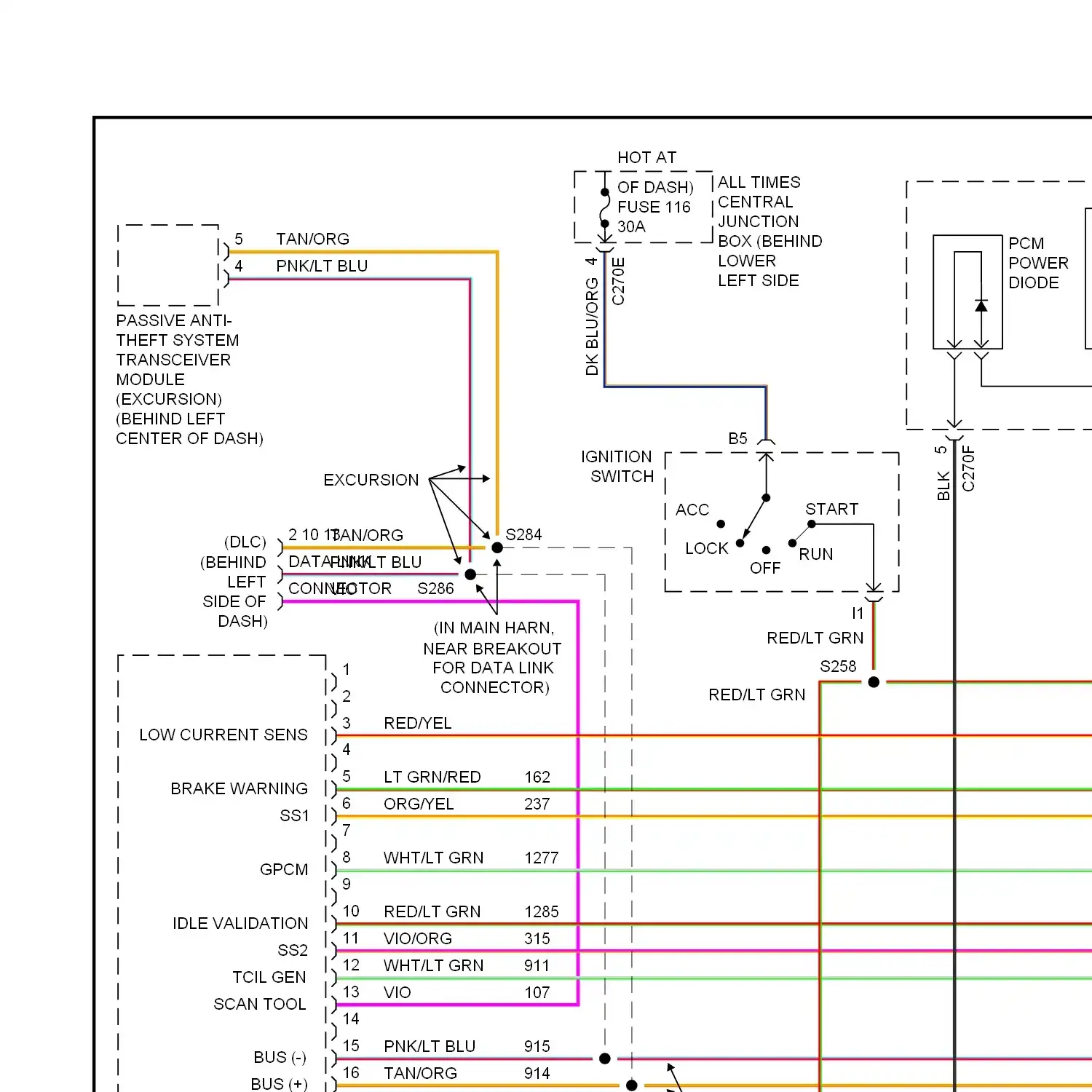Viewport: 1092px width, 1092px height.
Task: Click the IDLE VALIDATION label
Action: (x=240, y=924)
